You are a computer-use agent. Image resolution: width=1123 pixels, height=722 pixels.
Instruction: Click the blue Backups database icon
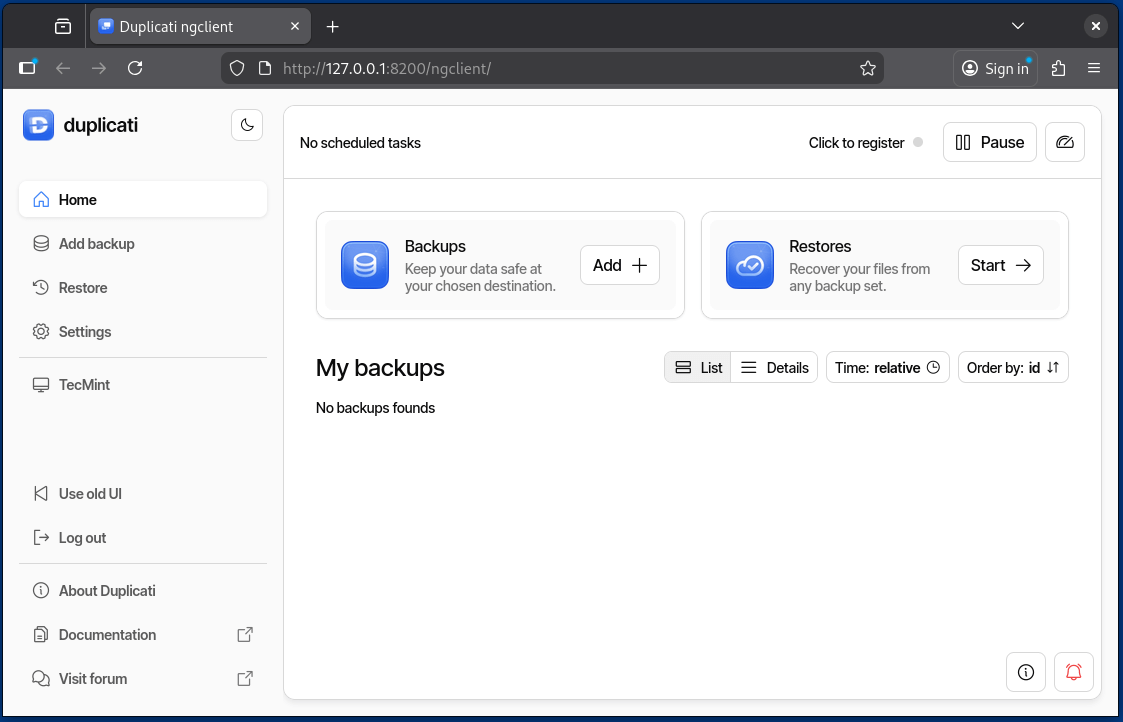click(365, 265)
